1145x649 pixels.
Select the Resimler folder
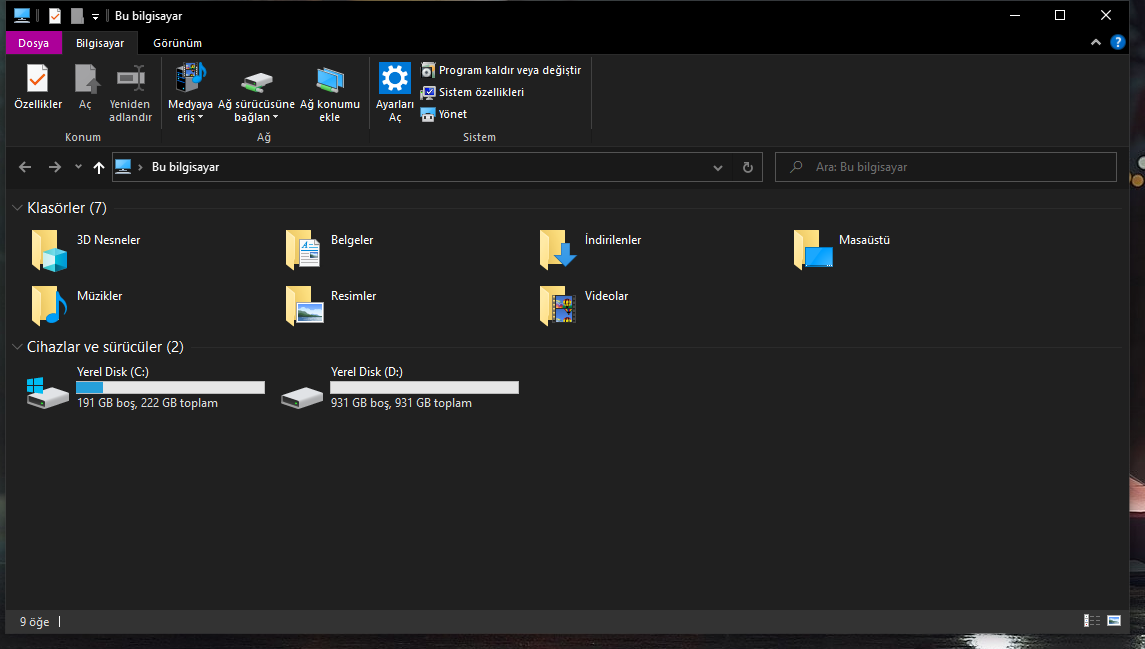tap(332, 305)
